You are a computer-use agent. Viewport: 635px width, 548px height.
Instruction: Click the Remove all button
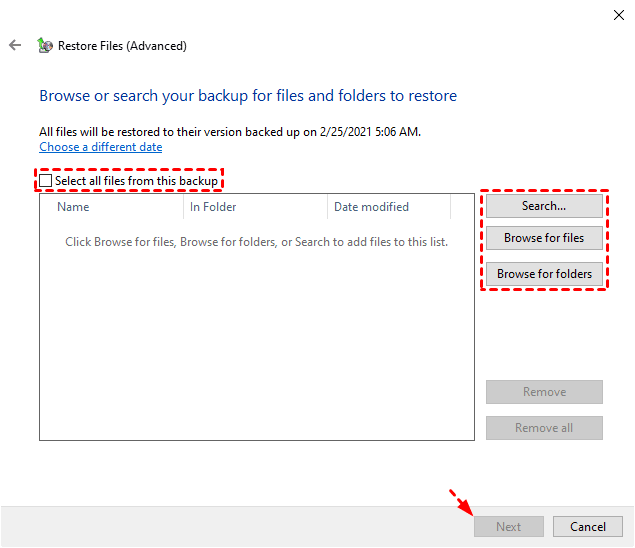click(x=544, y=428)
